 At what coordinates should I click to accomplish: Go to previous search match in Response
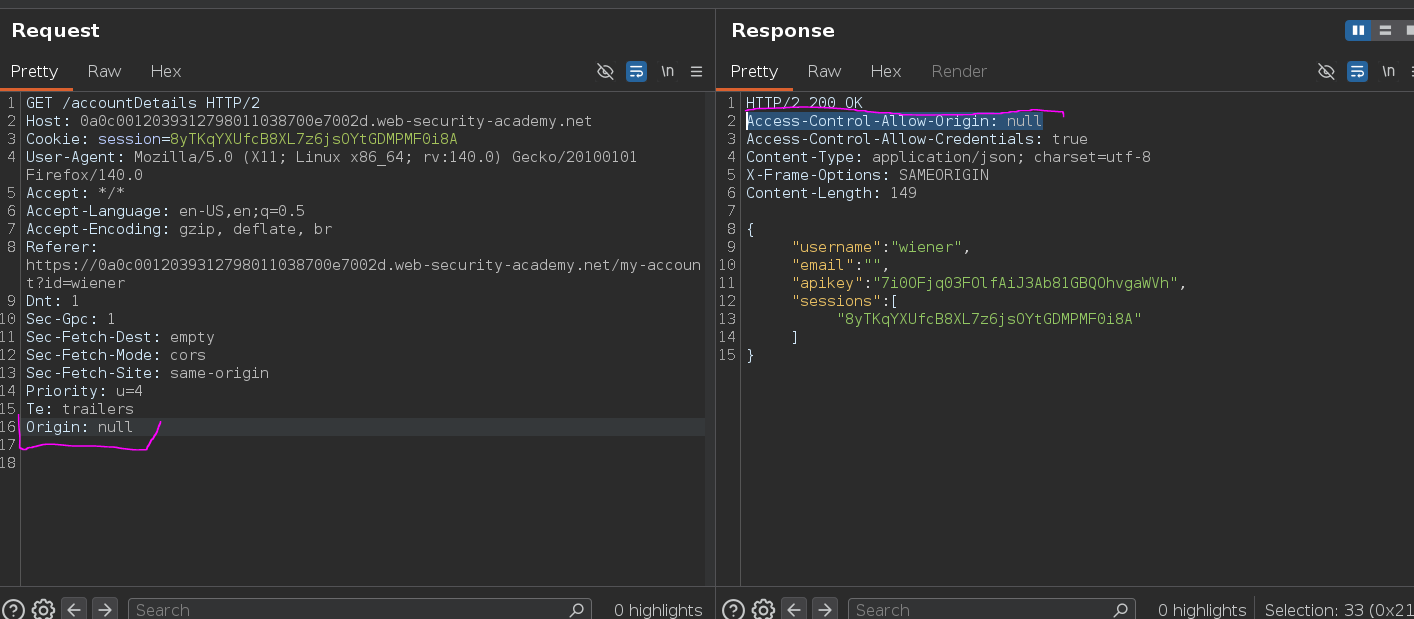(x=794, y=609)
